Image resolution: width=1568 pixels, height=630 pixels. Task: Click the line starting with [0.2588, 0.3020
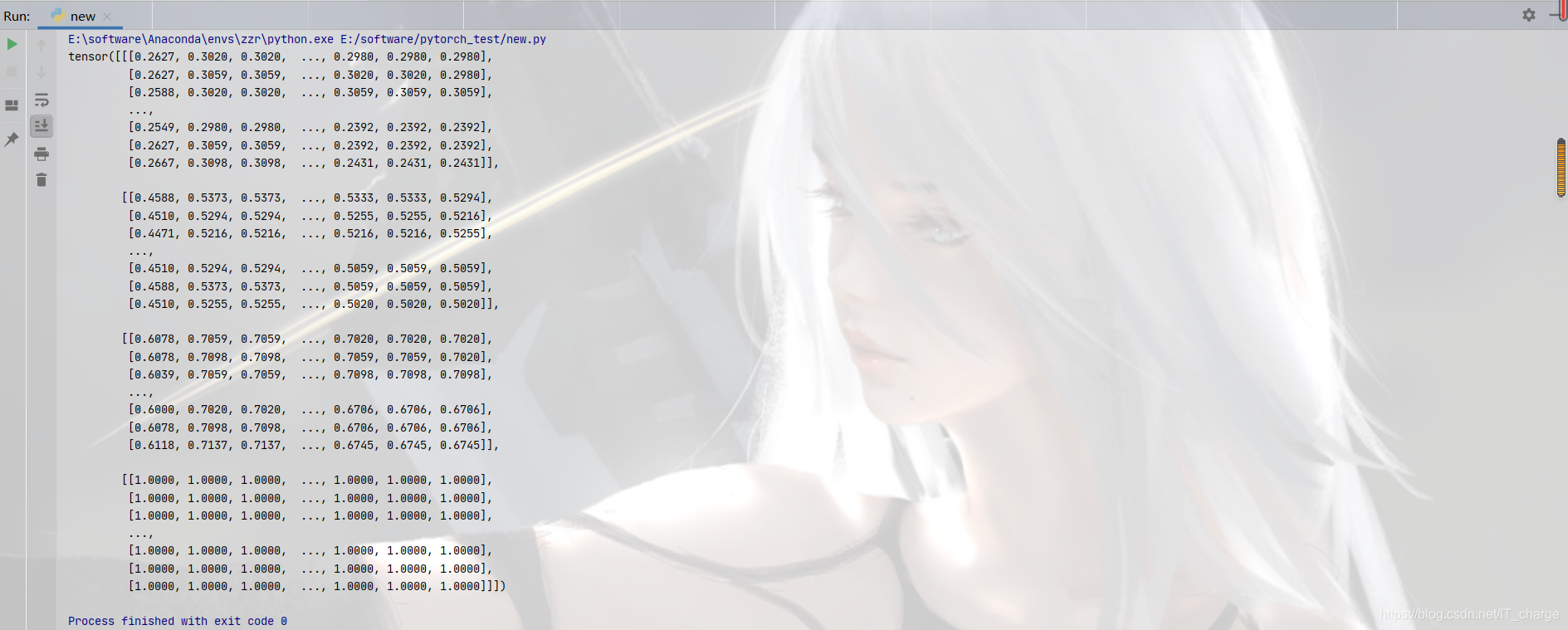310,92
